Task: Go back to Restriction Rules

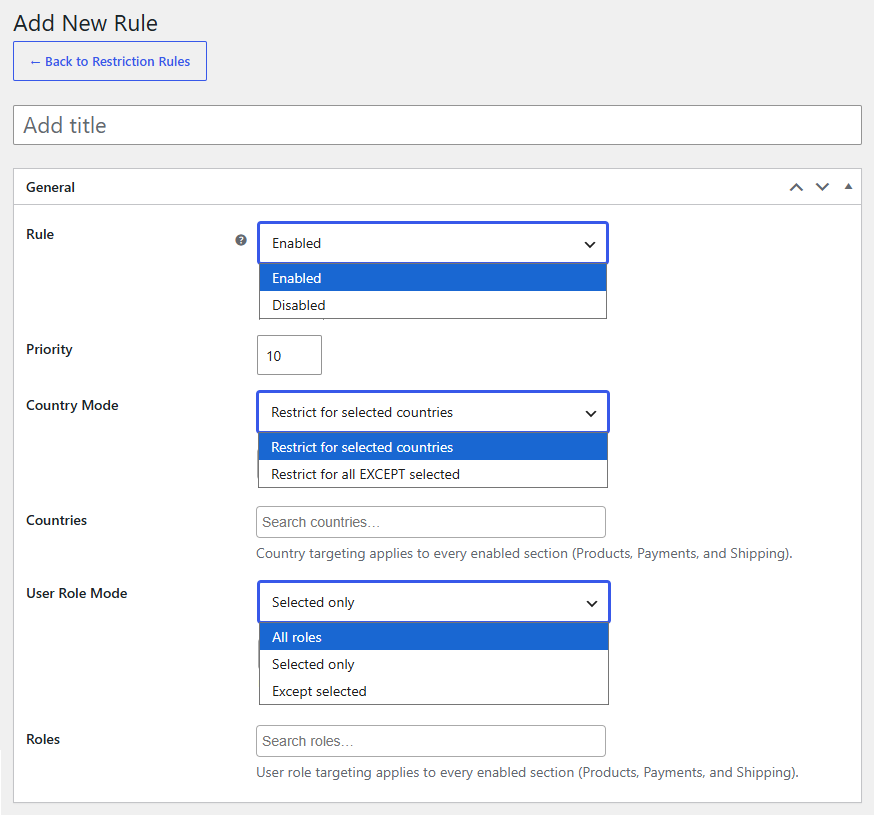Action: pos(110,61)
